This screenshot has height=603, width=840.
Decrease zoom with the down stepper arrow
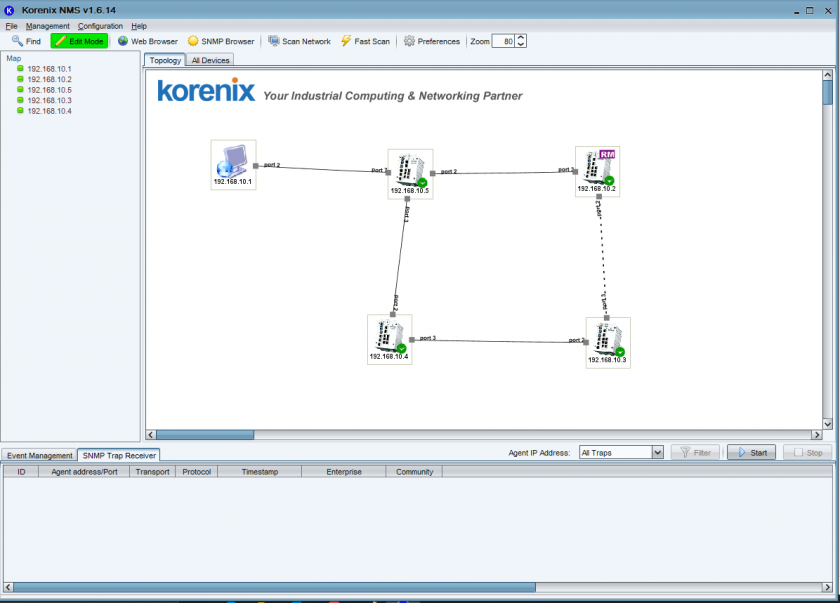coord(521,44)
